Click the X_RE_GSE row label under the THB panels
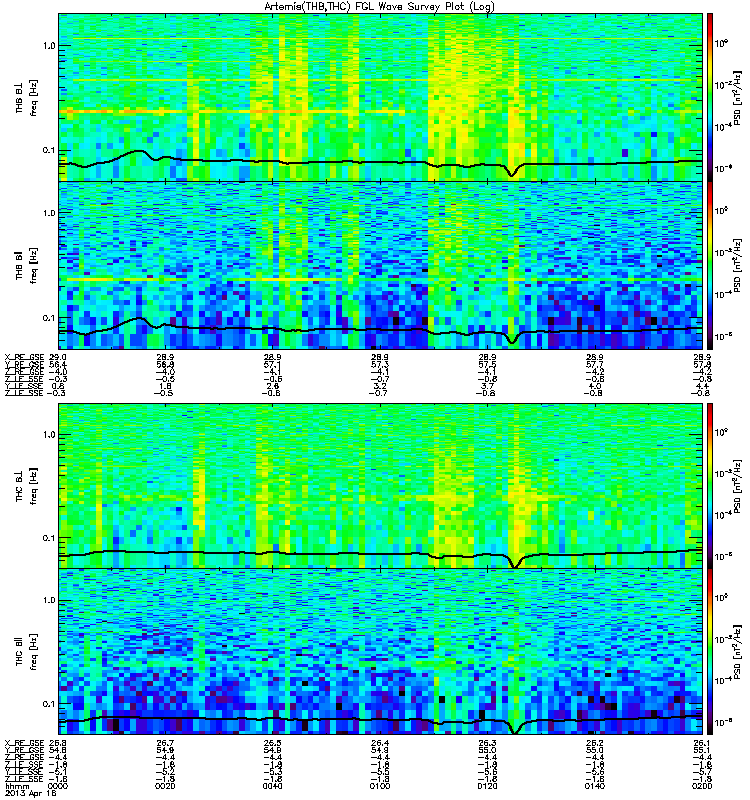 pos(24,357)
